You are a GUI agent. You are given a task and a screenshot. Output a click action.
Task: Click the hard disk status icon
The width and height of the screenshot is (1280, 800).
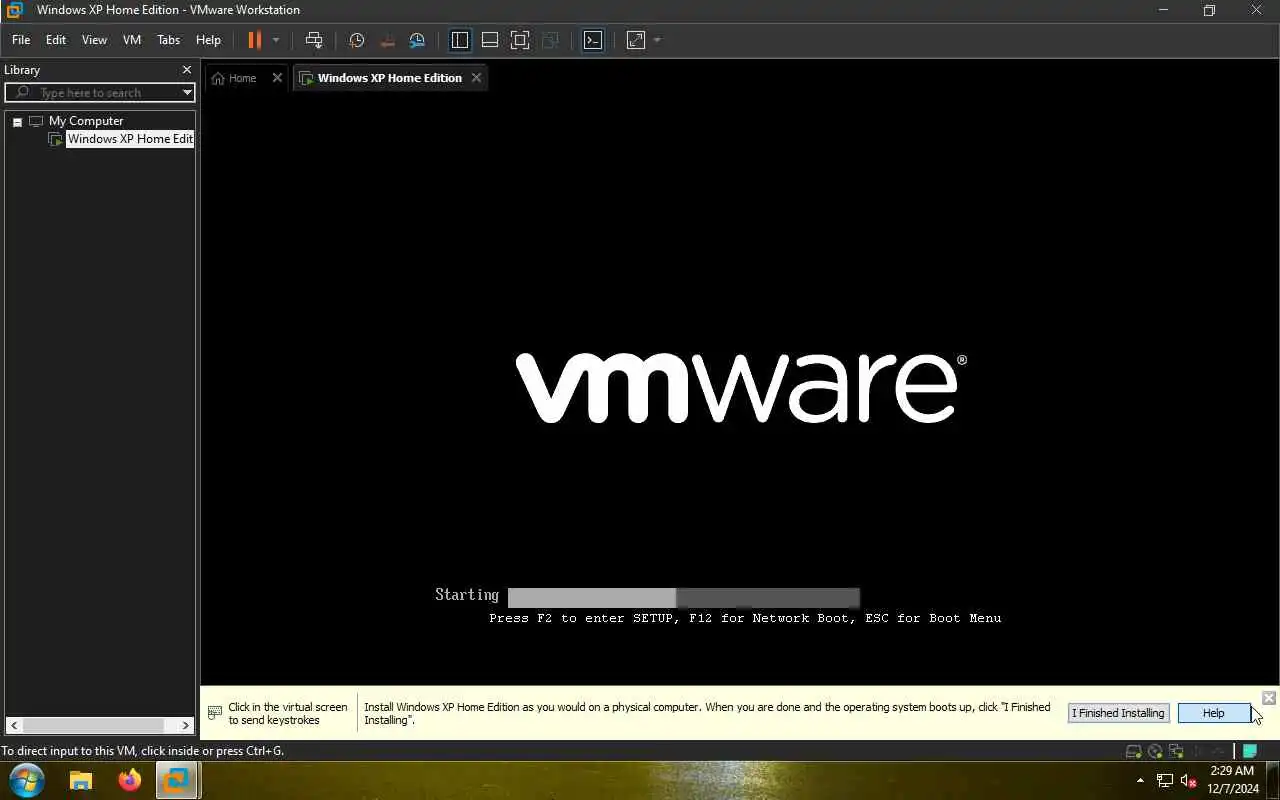1134,751
